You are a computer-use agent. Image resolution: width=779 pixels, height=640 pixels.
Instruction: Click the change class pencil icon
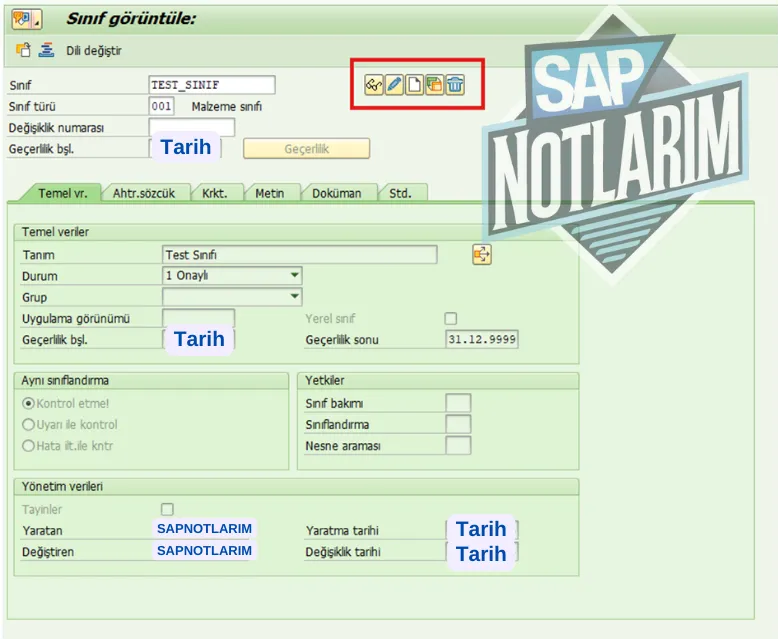point(394,85)
